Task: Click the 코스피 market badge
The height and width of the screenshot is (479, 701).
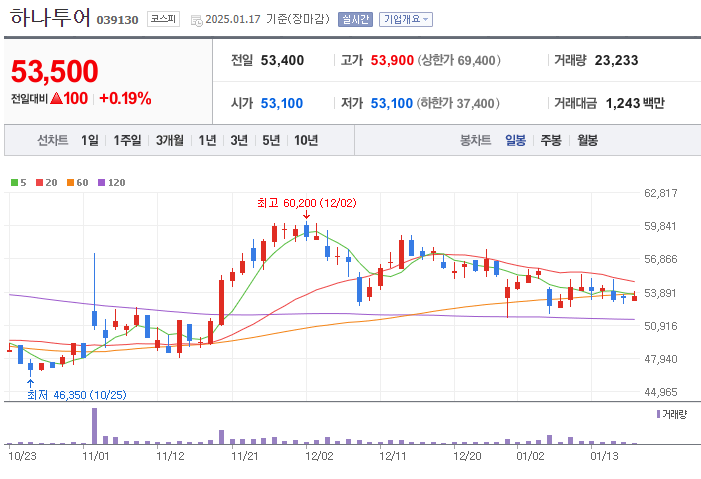Action: pyautogui.click(x=163, y=19)
